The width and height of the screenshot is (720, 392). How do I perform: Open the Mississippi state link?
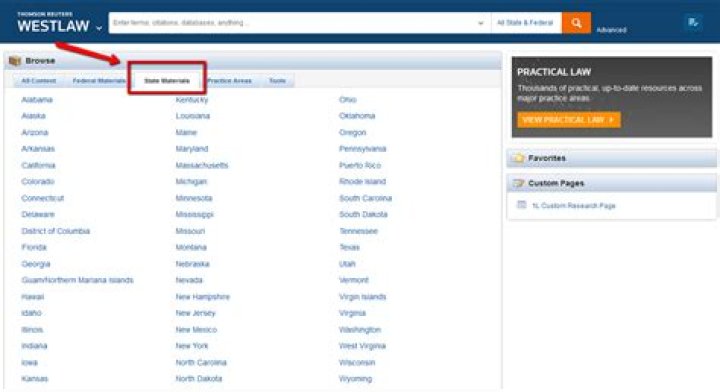[195, 214]
